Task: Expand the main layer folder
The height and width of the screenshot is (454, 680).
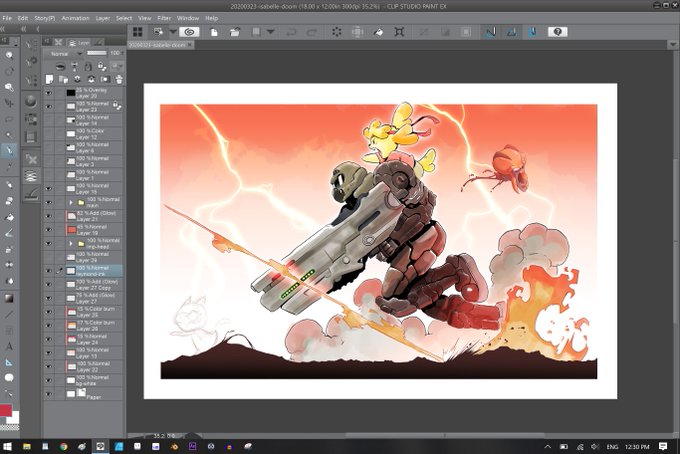Action: pyautogui.click(x=71, y=203)
